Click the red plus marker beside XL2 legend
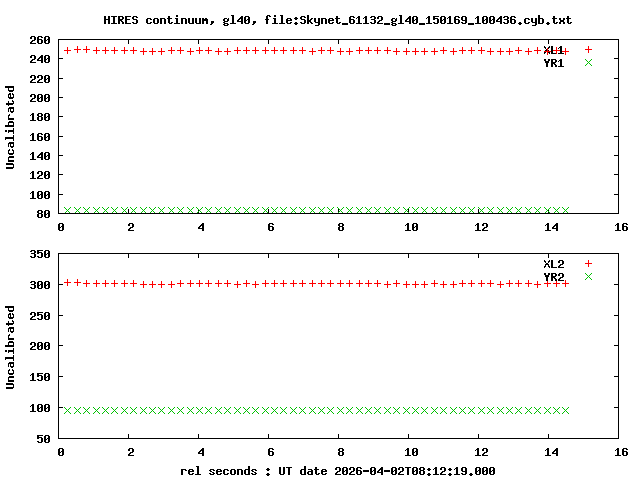 588,263
